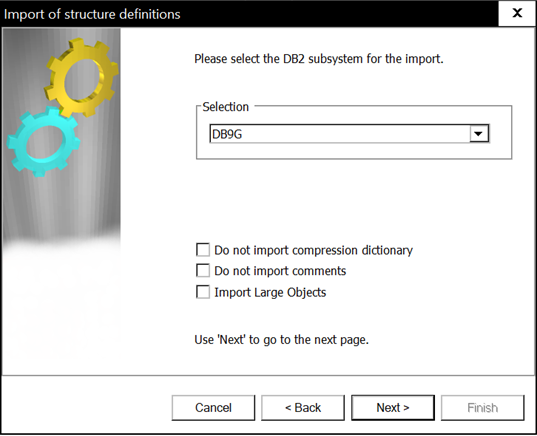Viewport: 537px width, 436px height.
Task: Click the Do not import comments label
Action: coord(280,271)
